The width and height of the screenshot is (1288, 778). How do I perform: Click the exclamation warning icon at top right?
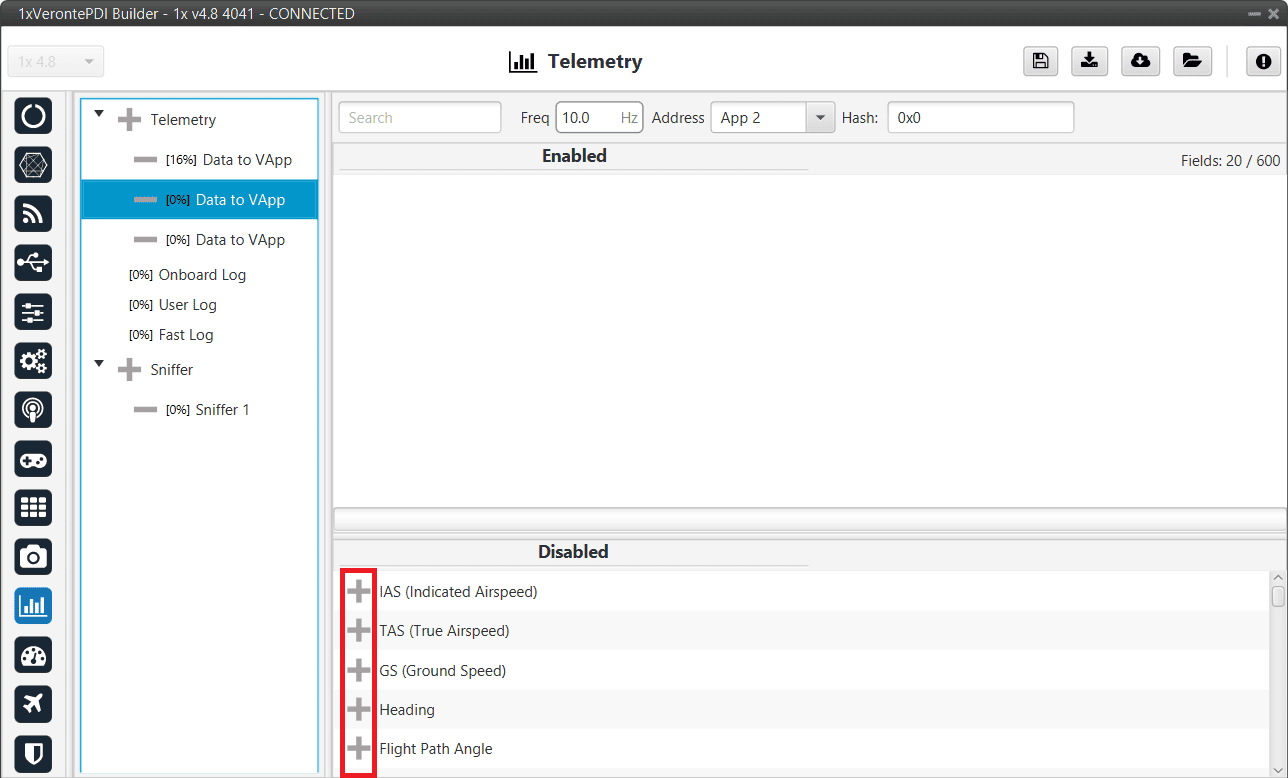[1263, 61]
